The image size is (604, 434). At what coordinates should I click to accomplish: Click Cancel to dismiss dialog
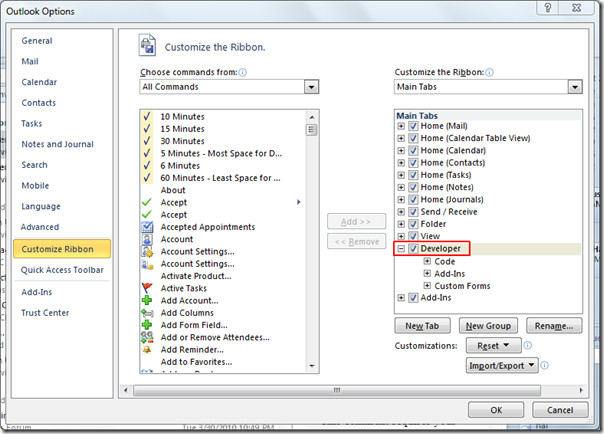(x=560, y=410)
